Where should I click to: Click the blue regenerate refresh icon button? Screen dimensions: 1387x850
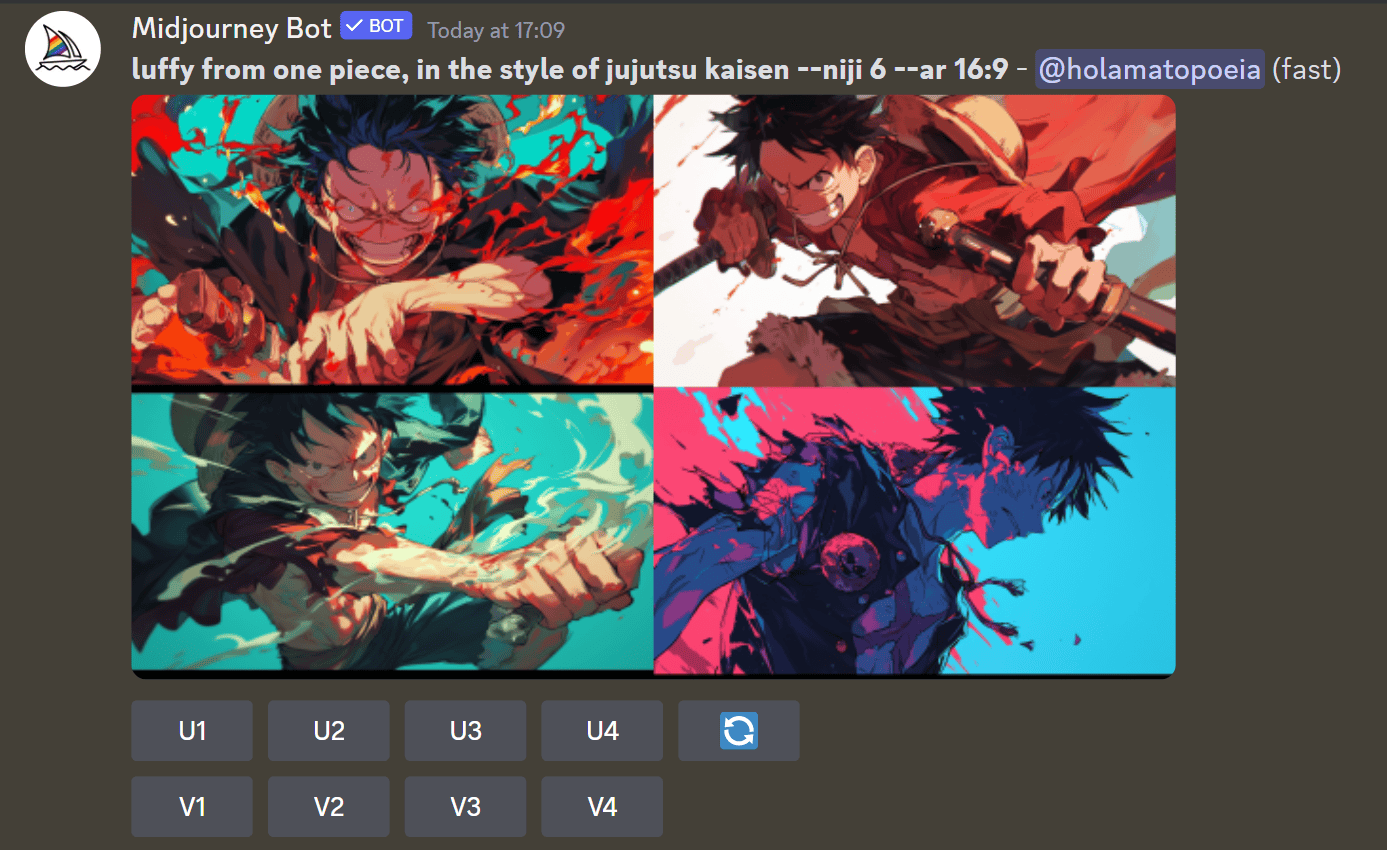pyautogui.click(x=739, y=731)
